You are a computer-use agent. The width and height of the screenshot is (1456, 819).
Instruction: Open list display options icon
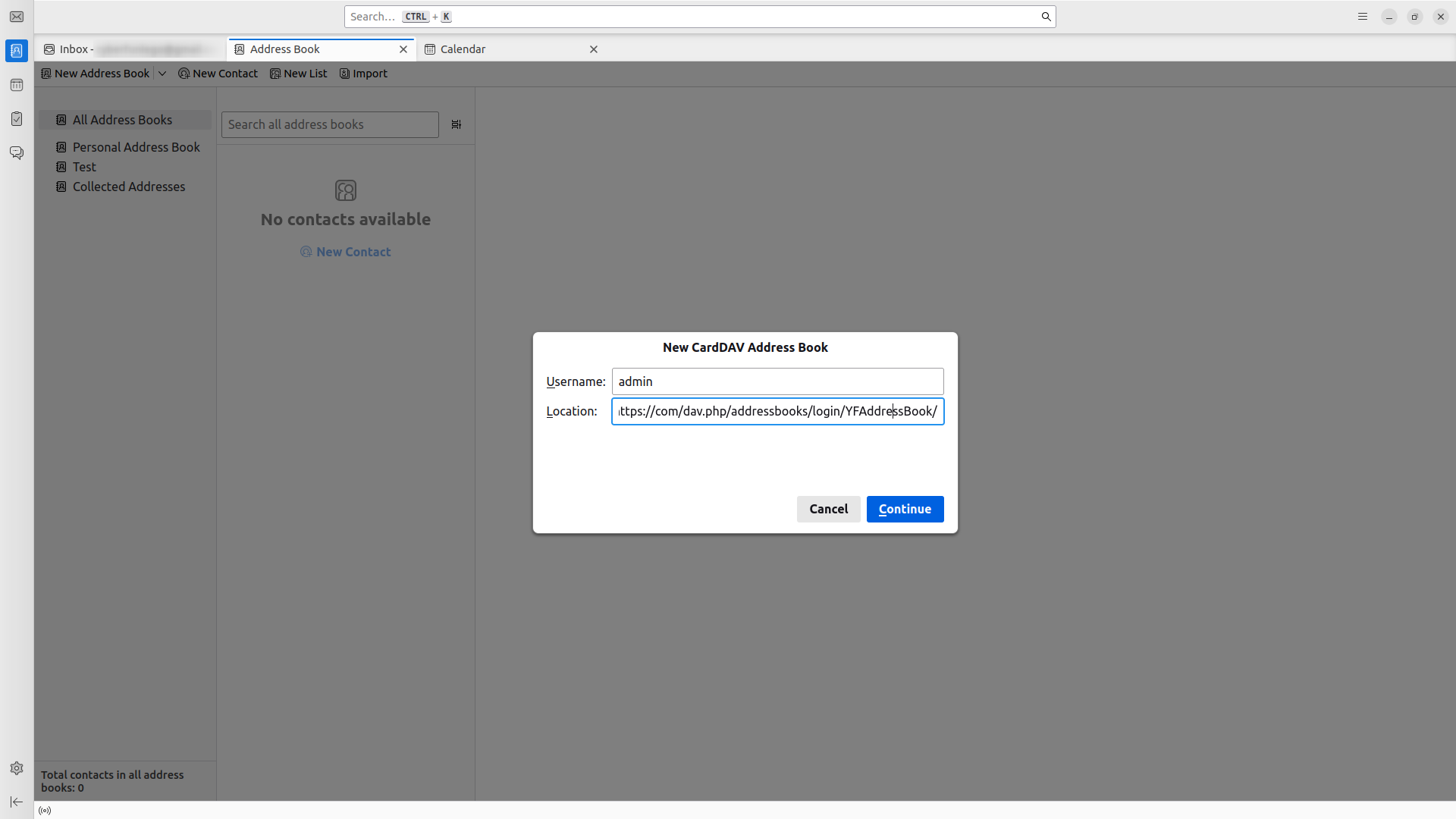(457, 124)
